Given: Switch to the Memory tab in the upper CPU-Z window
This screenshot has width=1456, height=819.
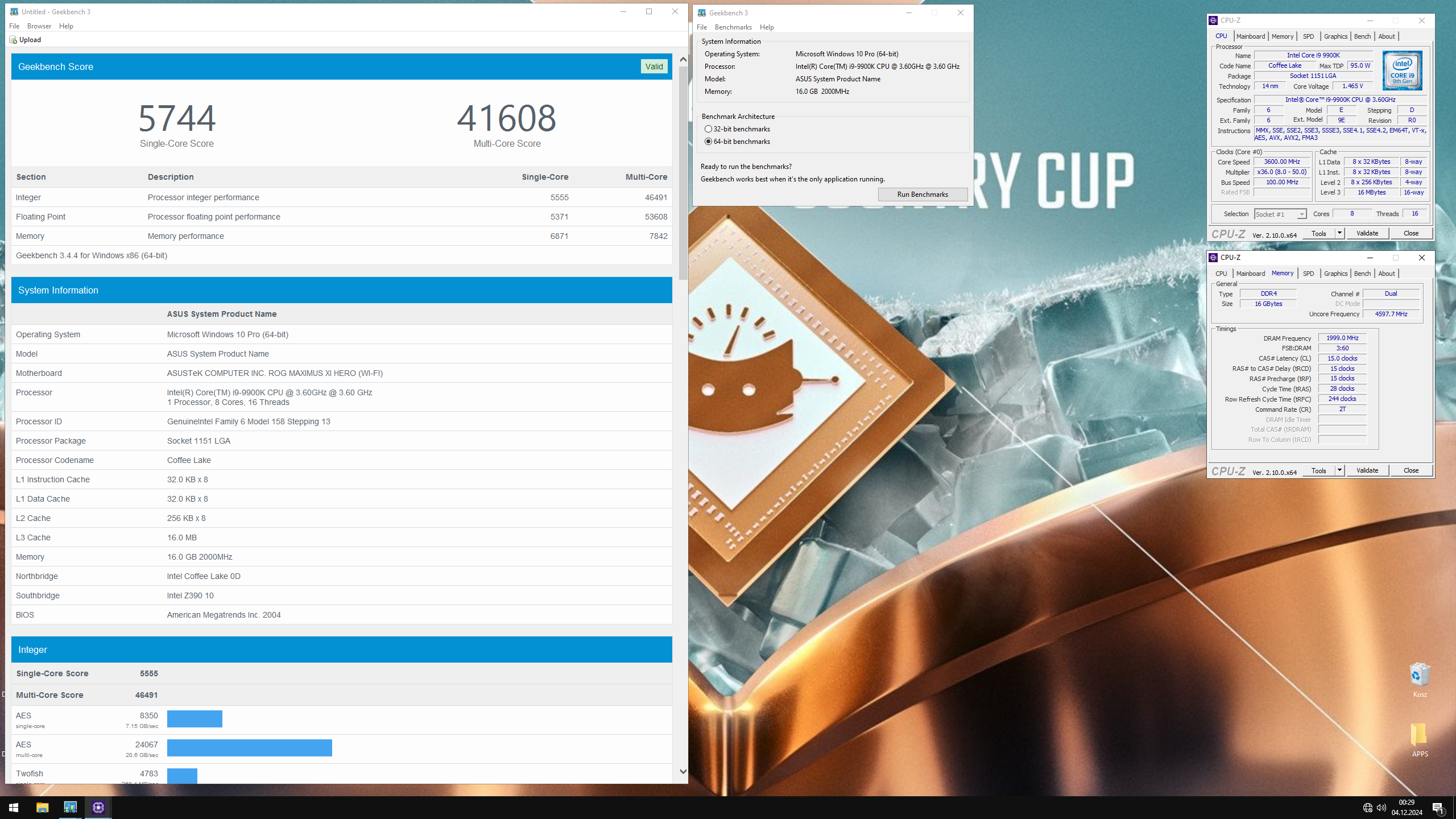Looking at the screenshot, I should pyautogui.click(x=1283, y=36).
